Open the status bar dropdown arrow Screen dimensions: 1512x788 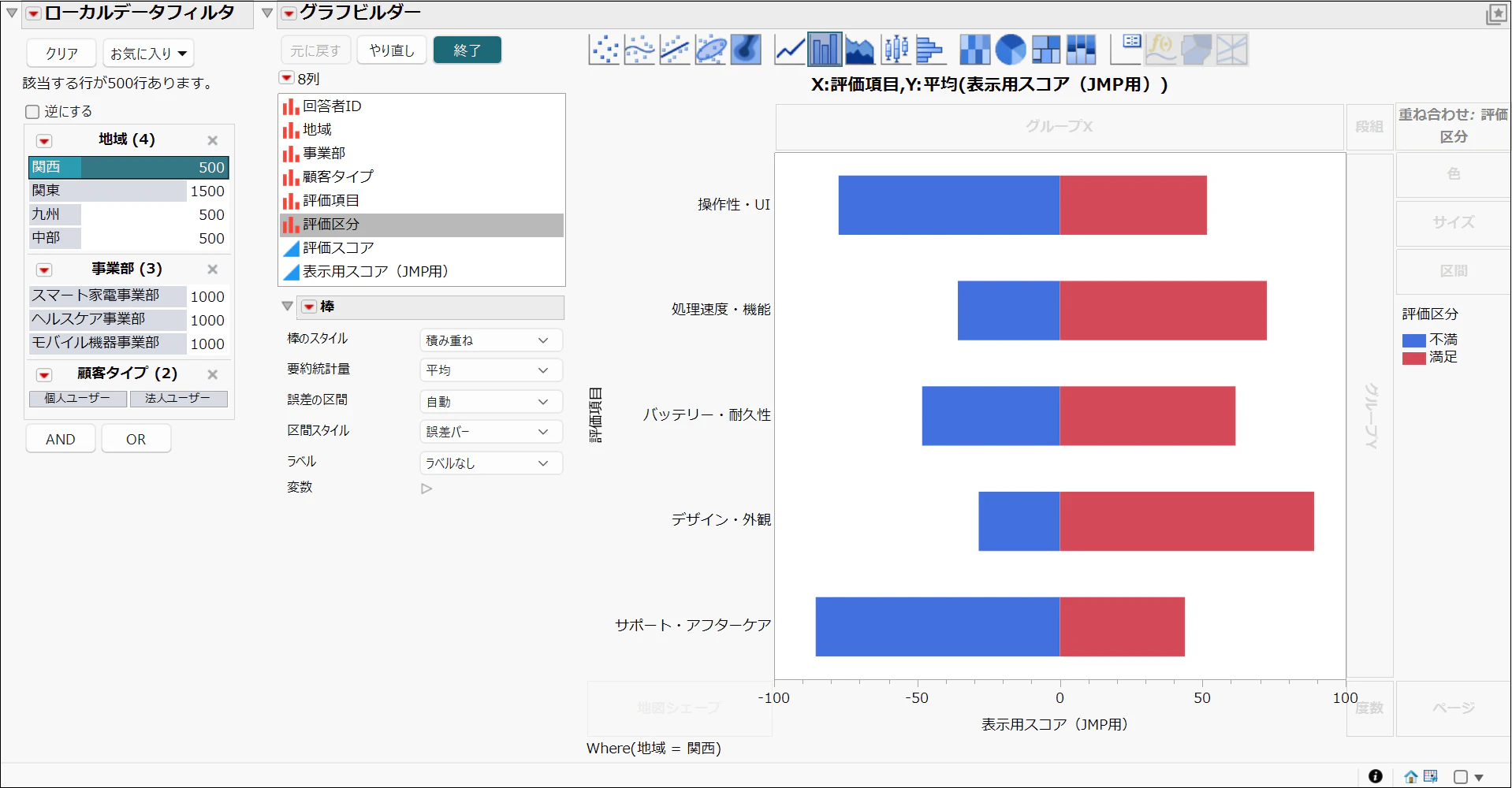coord(1479,778)
